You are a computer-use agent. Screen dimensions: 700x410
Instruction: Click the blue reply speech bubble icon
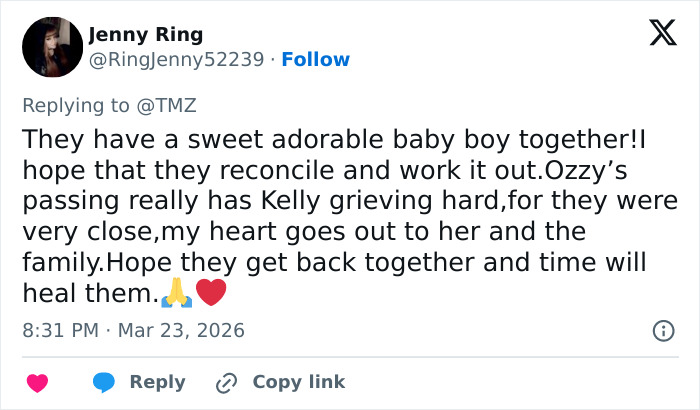coord(104,382)
